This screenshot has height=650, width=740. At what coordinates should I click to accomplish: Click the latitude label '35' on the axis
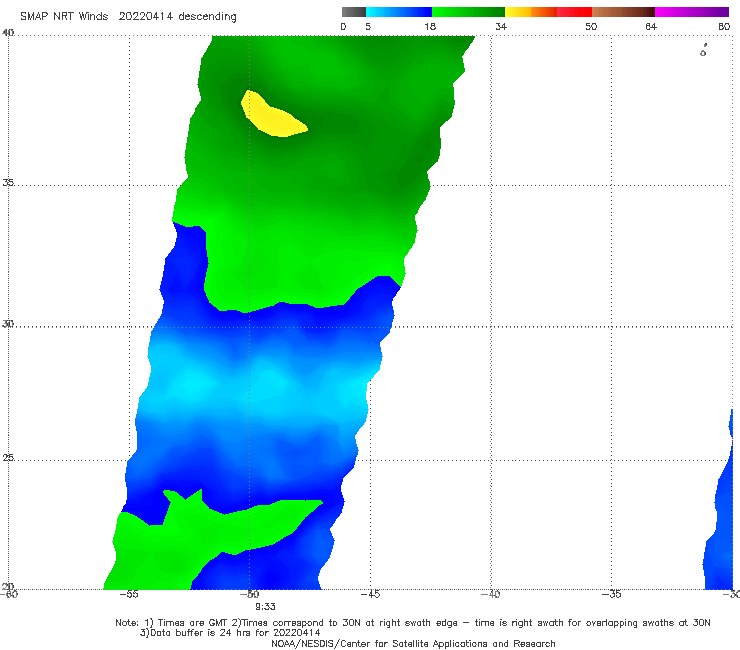(8, 182)
